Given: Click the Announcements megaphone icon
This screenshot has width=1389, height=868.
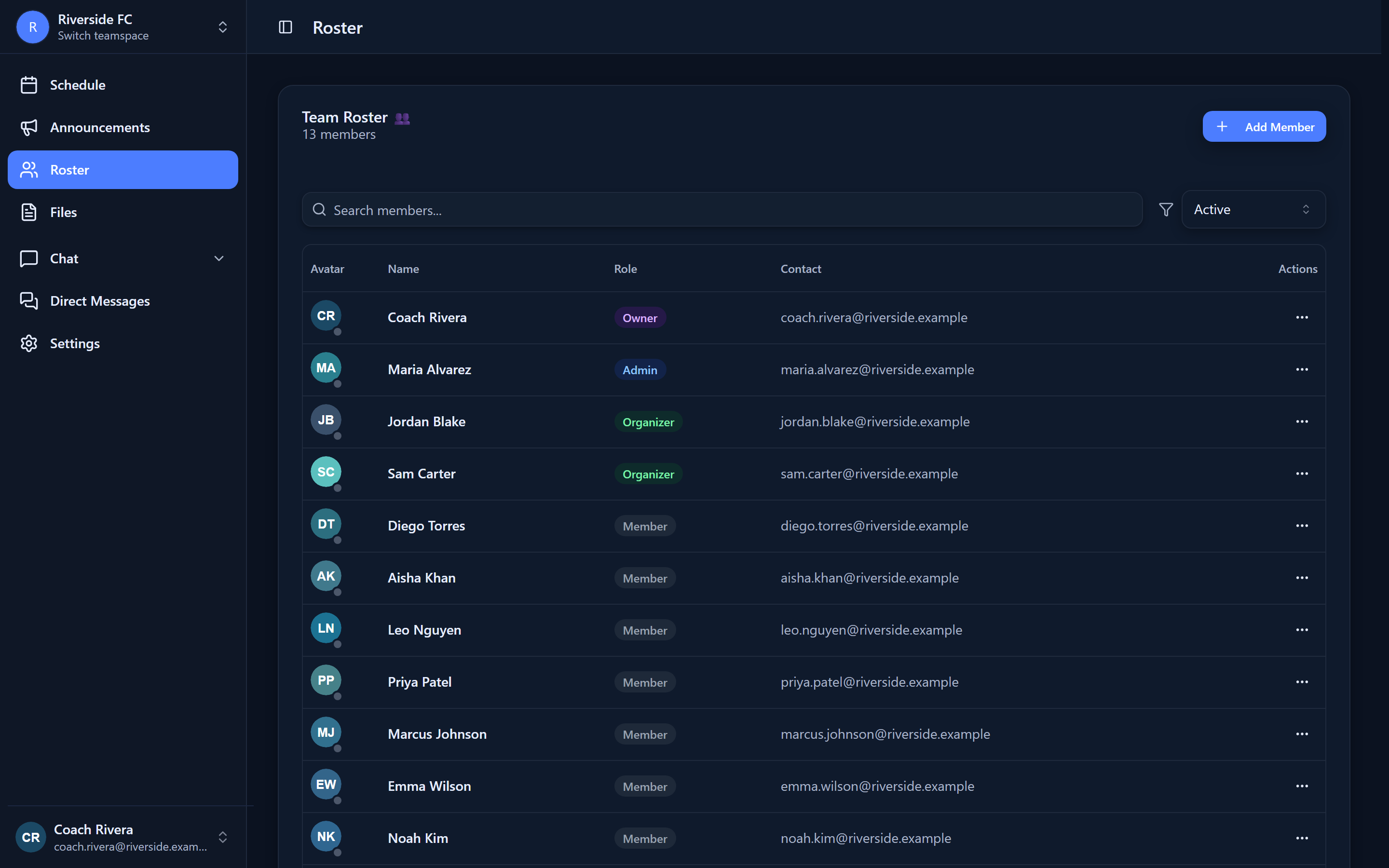Looking at the screenshot, I should pyautogui.click(x=29, y=127).
